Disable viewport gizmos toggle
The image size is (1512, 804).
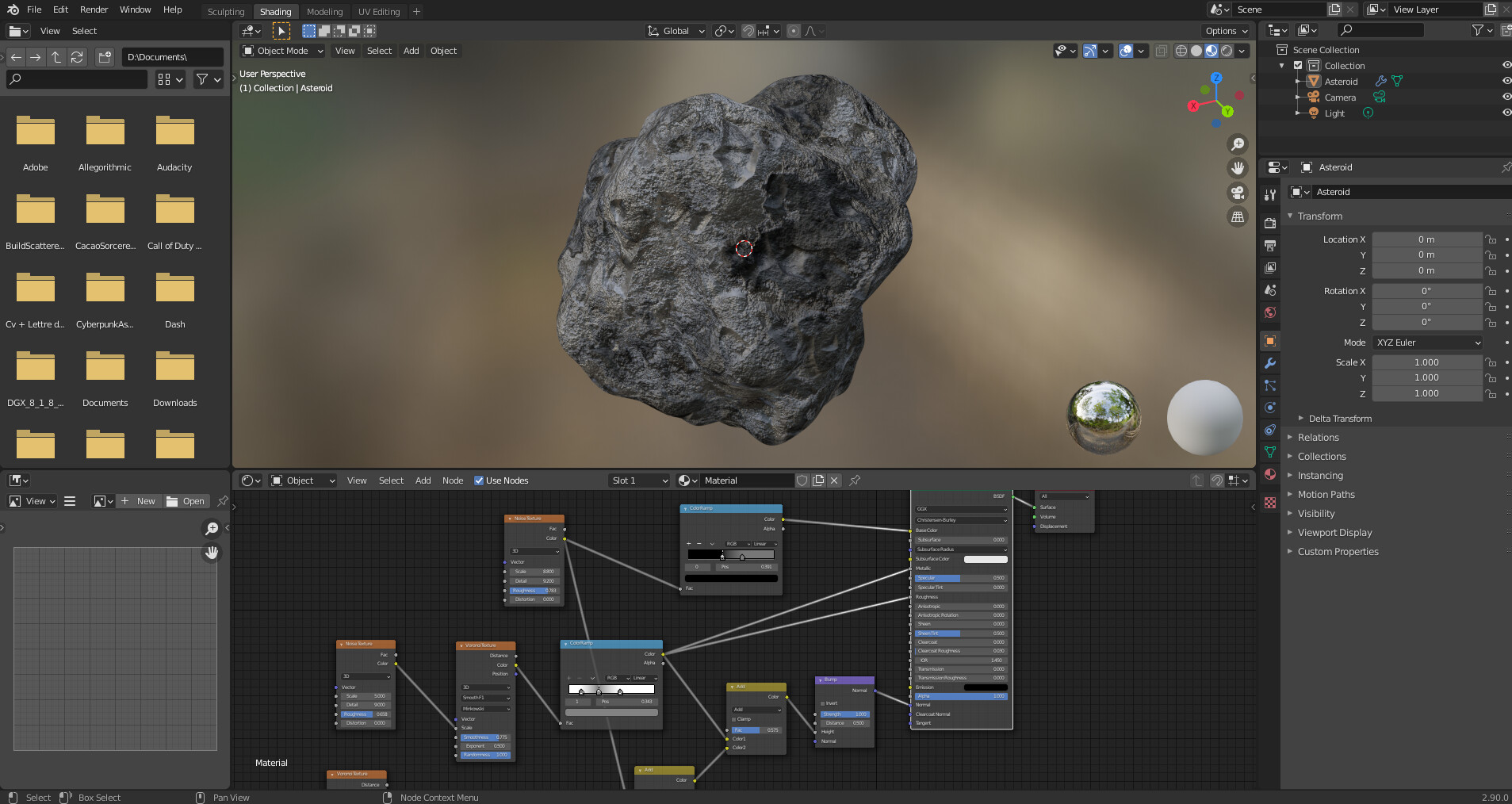pyautogui.click(x=1091, y=51)
